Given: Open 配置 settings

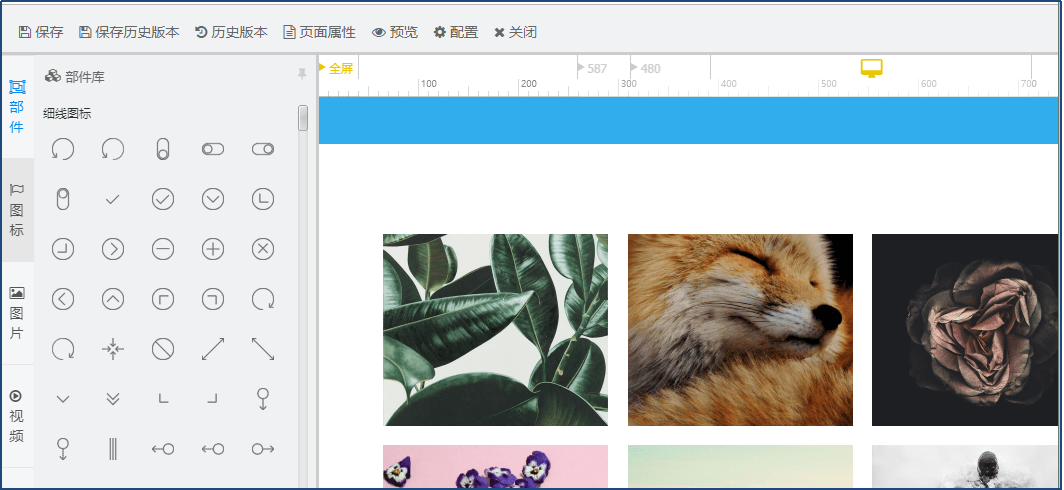Looking at the screenshot, I should [x=456, y=32].
